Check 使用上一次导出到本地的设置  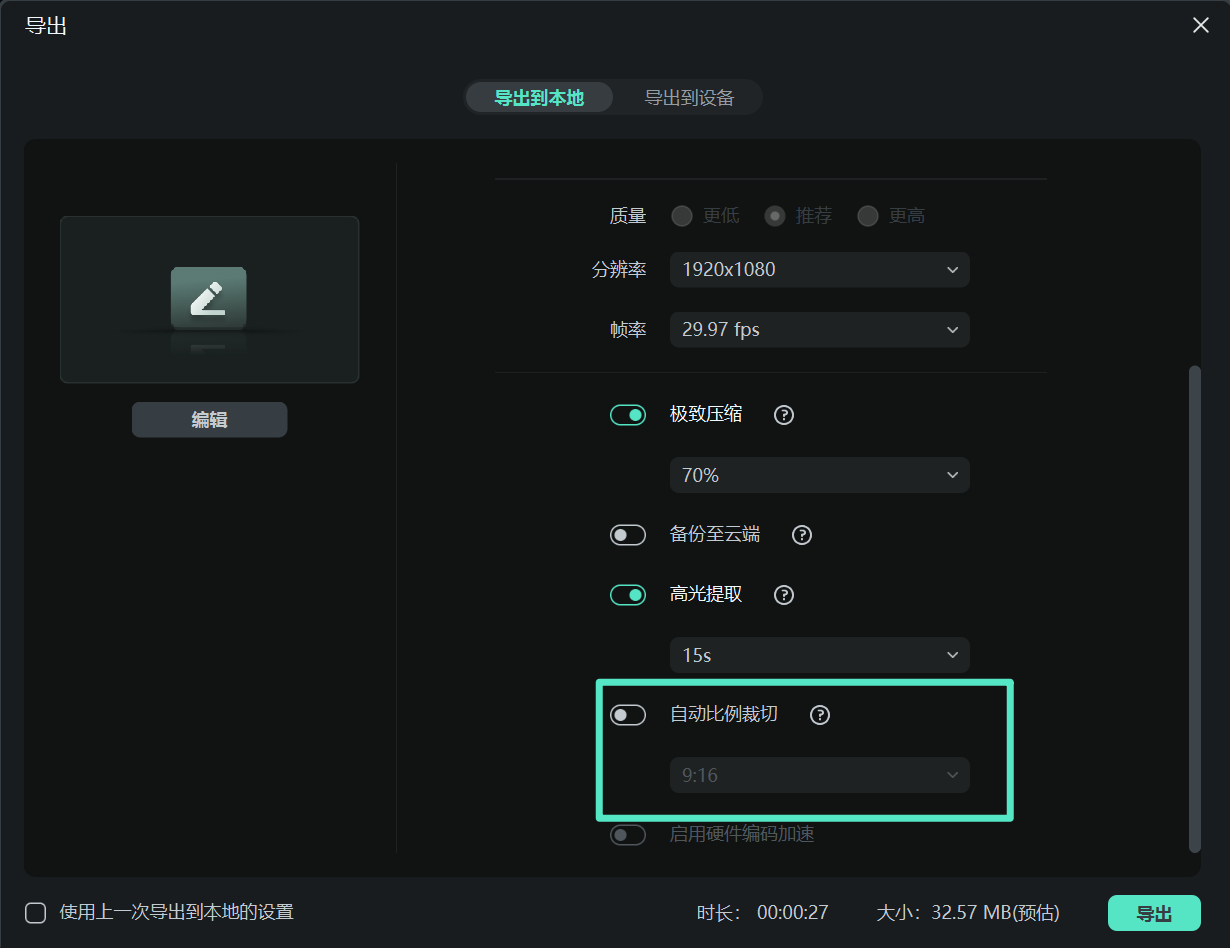pos(36,912)
